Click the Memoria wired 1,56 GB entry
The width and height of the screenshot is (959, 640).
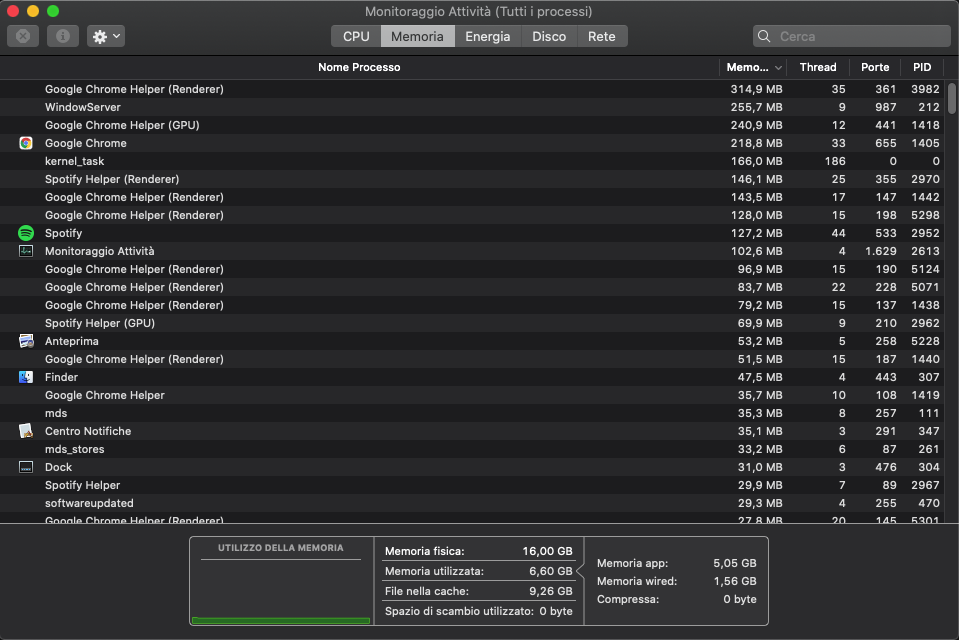click(x=676, y=581)
